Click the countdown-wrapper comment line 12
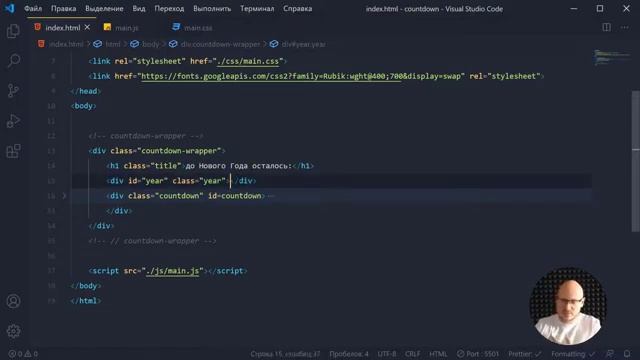The width and height of the screenshot is (640, 360). tap(146, 136)
